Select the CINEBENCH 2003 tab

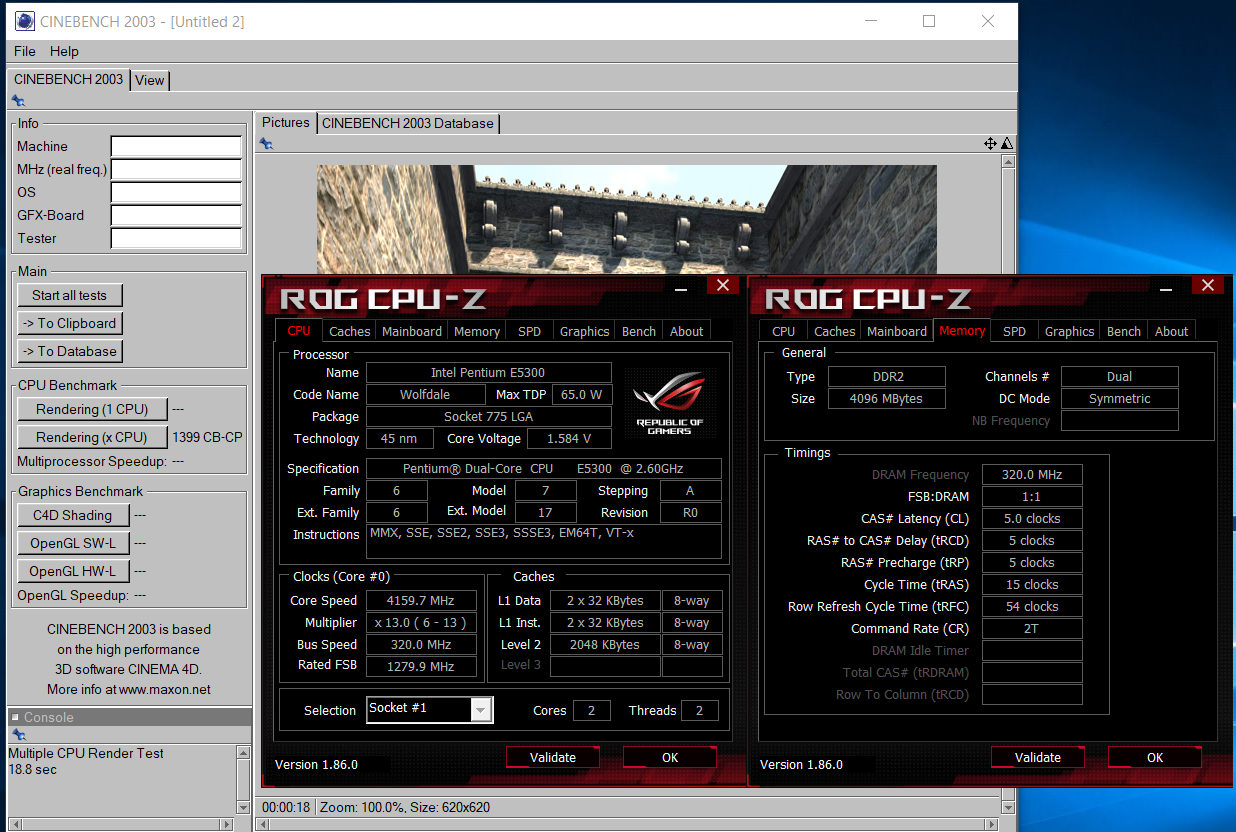coord(68,79)
